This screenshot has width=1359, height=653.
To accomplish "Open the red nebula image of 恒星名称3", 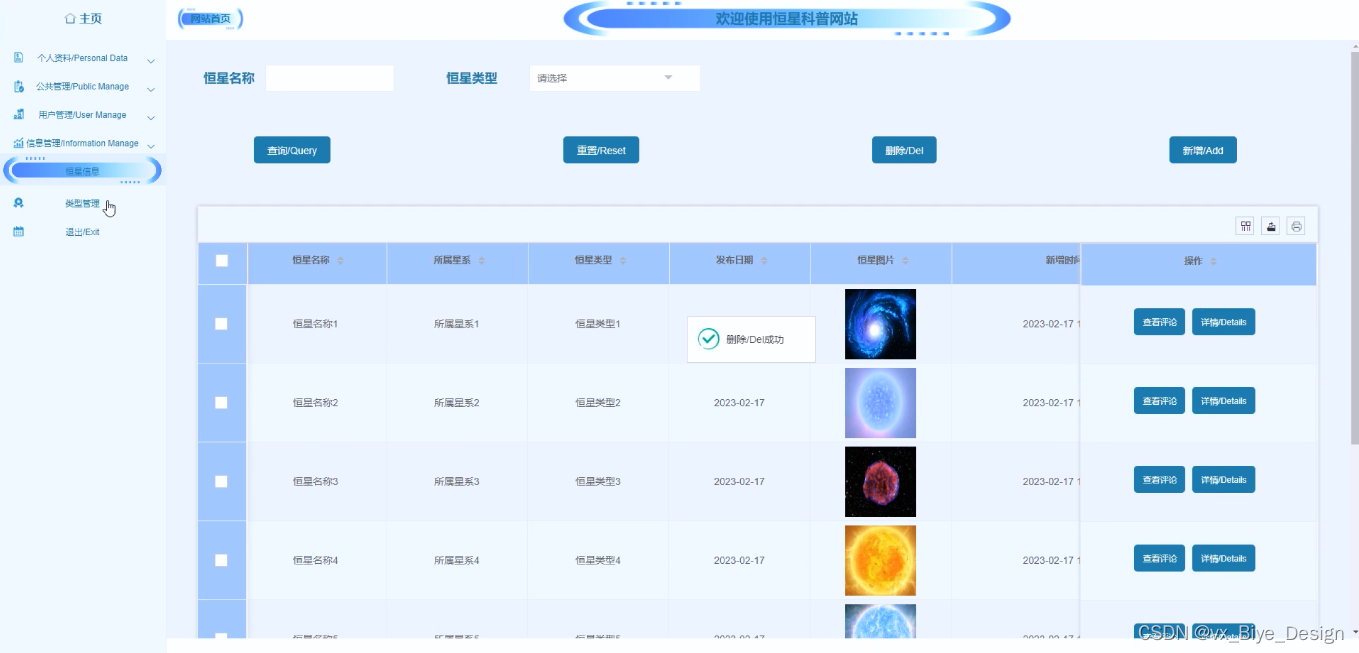I will pos(880,482).
